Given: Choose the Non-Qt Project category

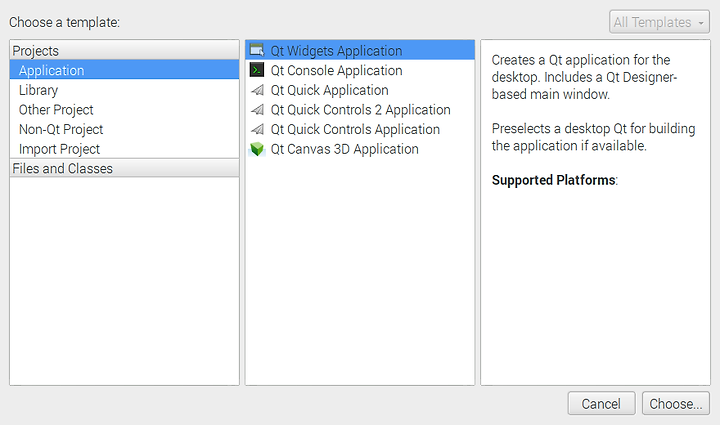Looking at the screenshot, I should coord(124,129).
